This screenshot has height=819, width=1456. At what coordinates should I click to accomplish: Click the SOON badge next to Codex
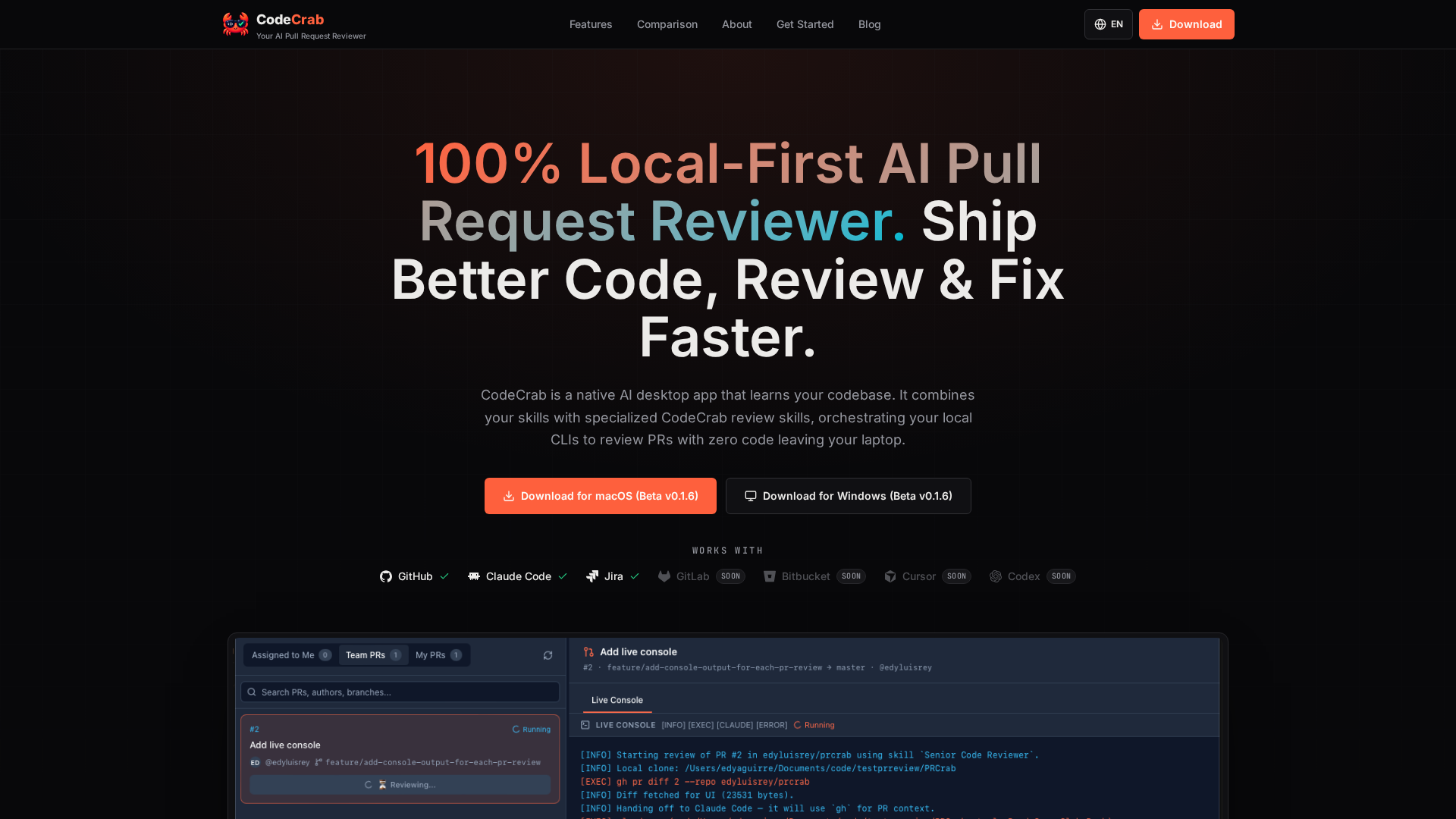point(1062,576)
